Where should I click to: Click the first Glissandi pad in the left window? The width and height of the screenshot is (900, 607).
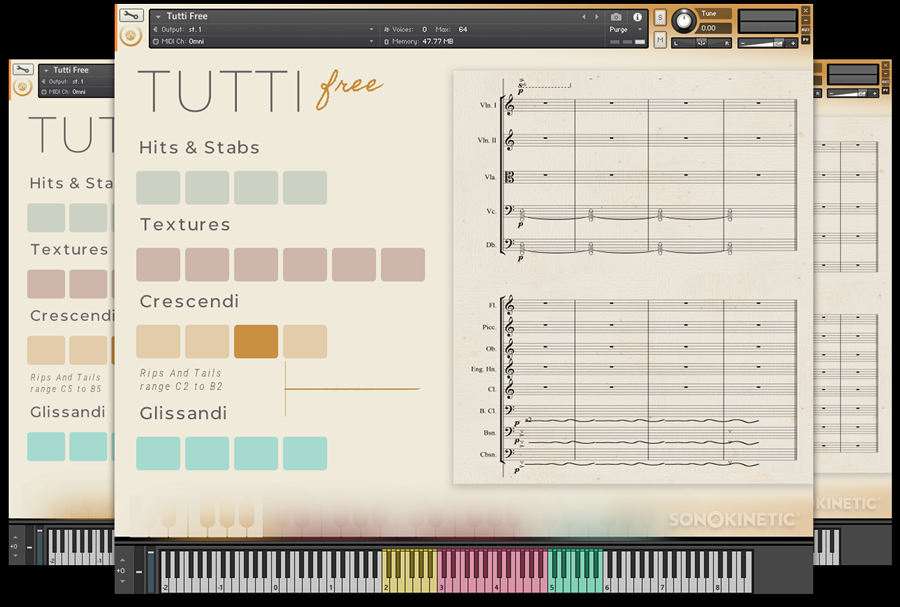(46, 447)
